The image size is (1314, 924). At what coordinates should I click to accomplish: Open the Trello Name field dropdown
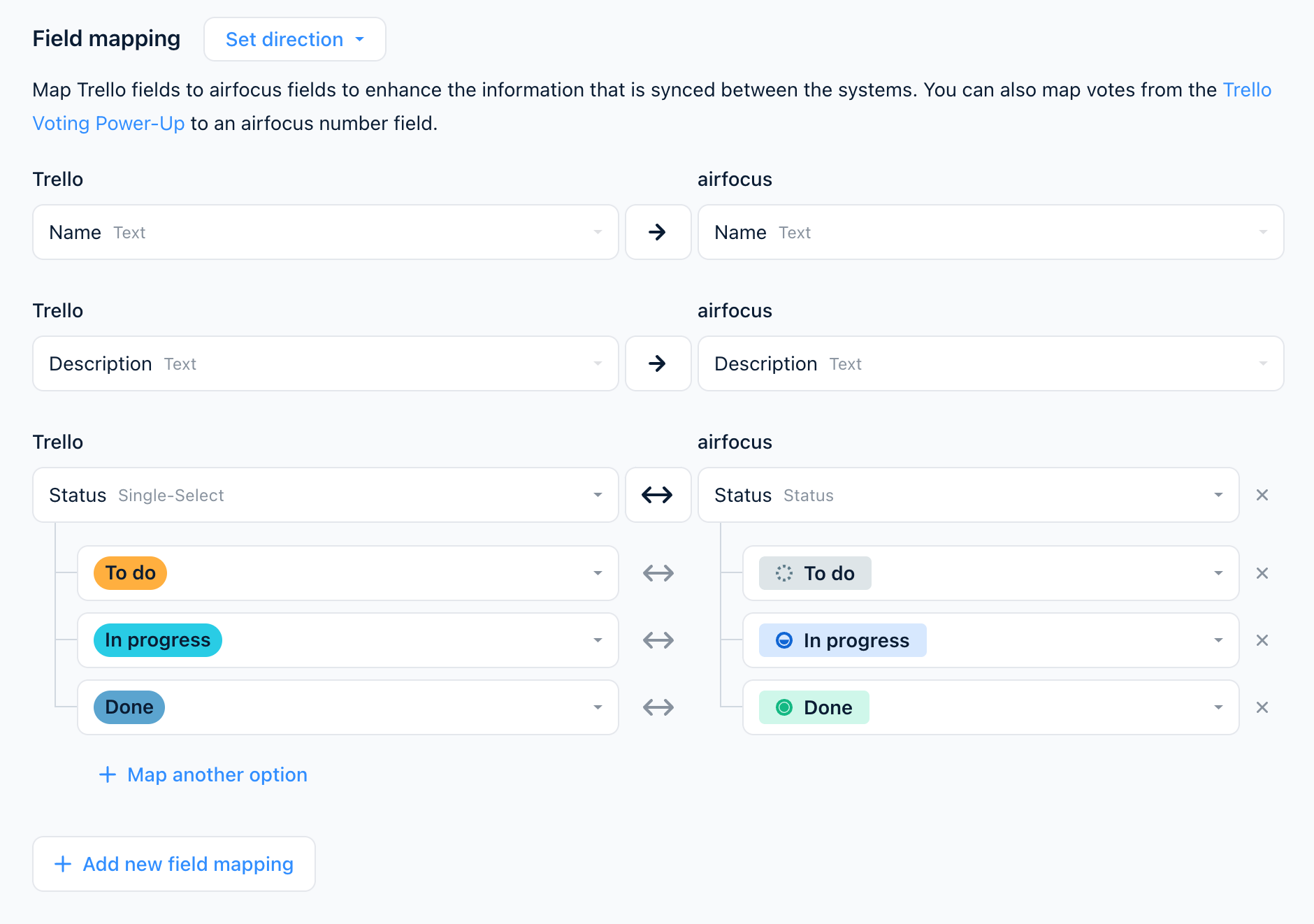[x=326, y=232]
